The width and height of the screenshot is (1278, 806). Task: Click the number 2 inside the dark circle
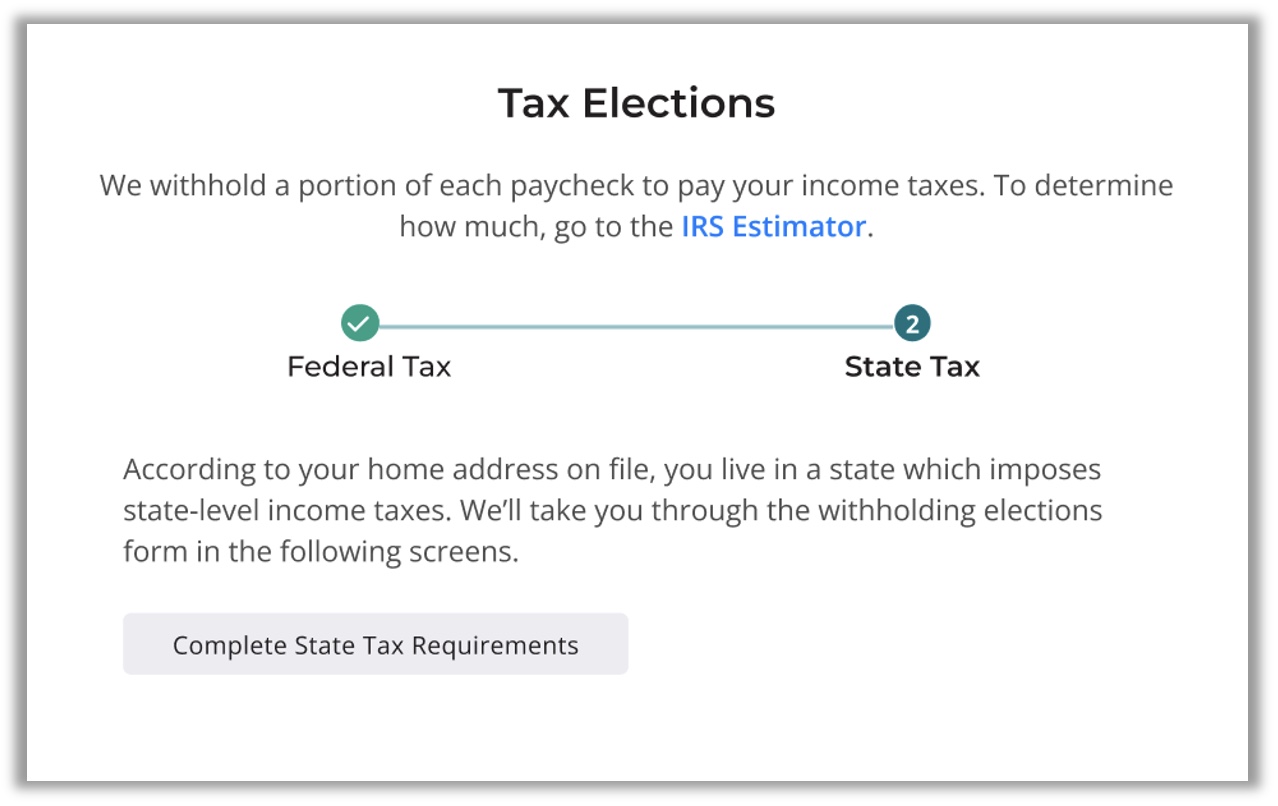point(912,324)
